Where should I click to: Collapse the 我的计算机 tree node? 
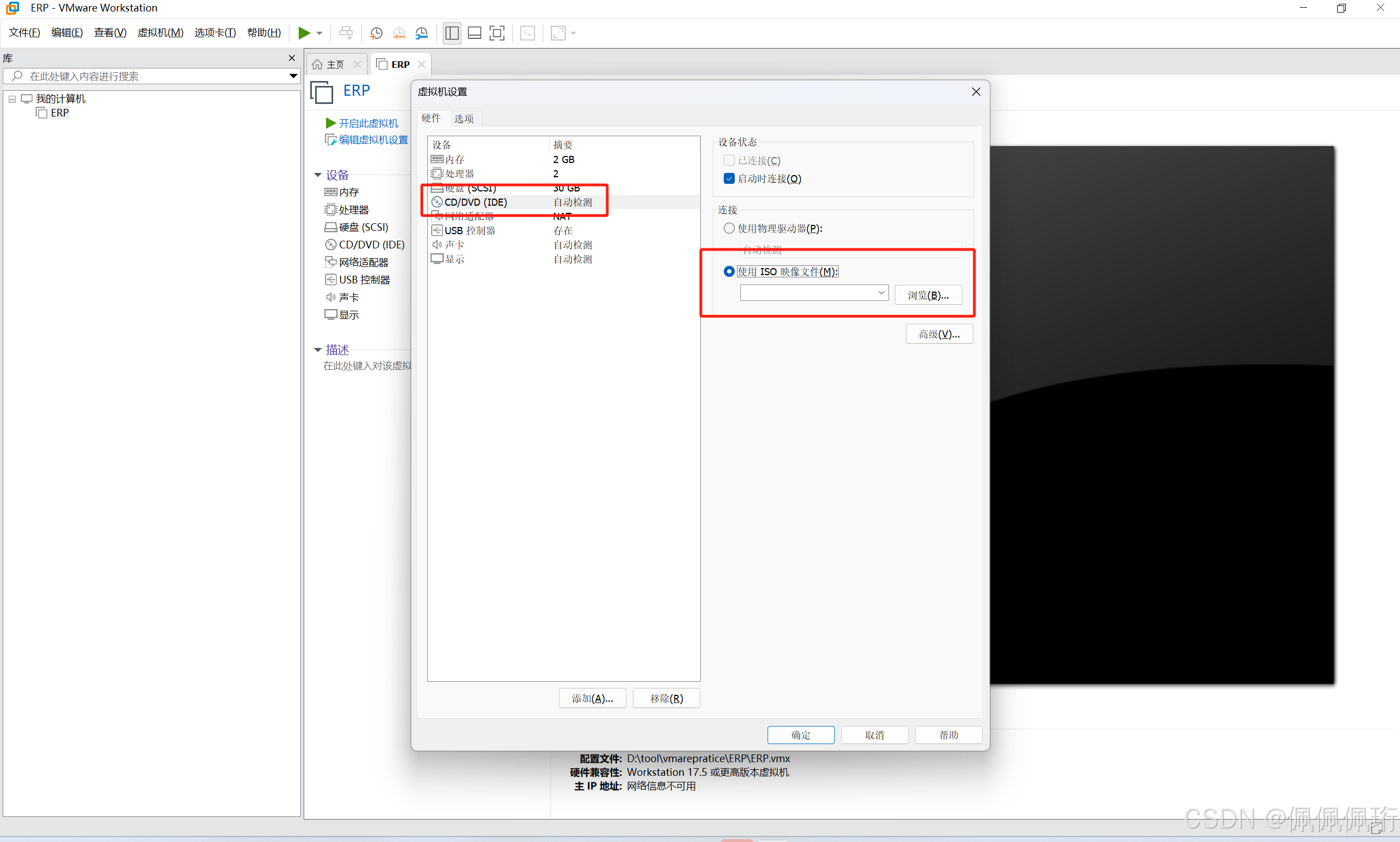pyautogui.click(x=12, y=98)
